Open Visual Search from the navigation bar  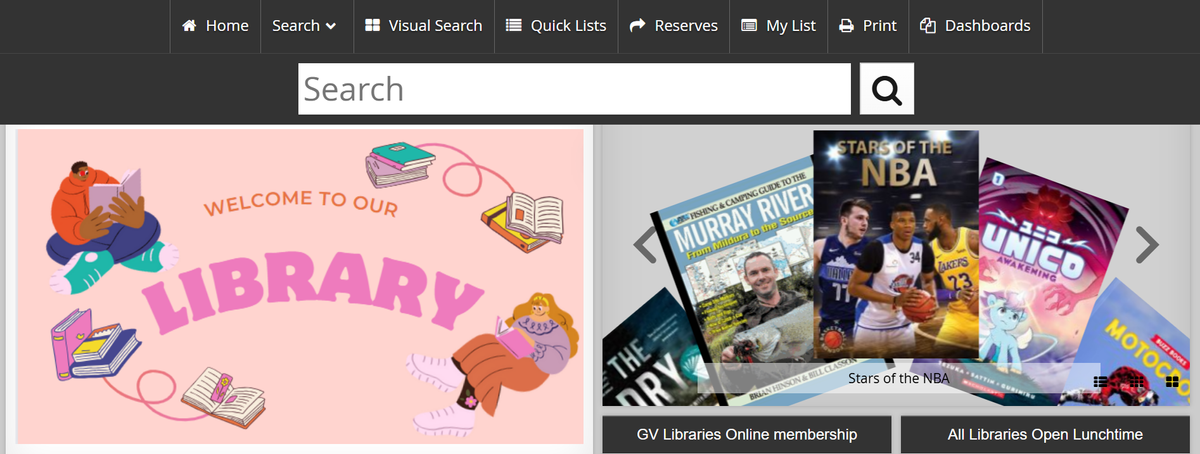(423, 26)
